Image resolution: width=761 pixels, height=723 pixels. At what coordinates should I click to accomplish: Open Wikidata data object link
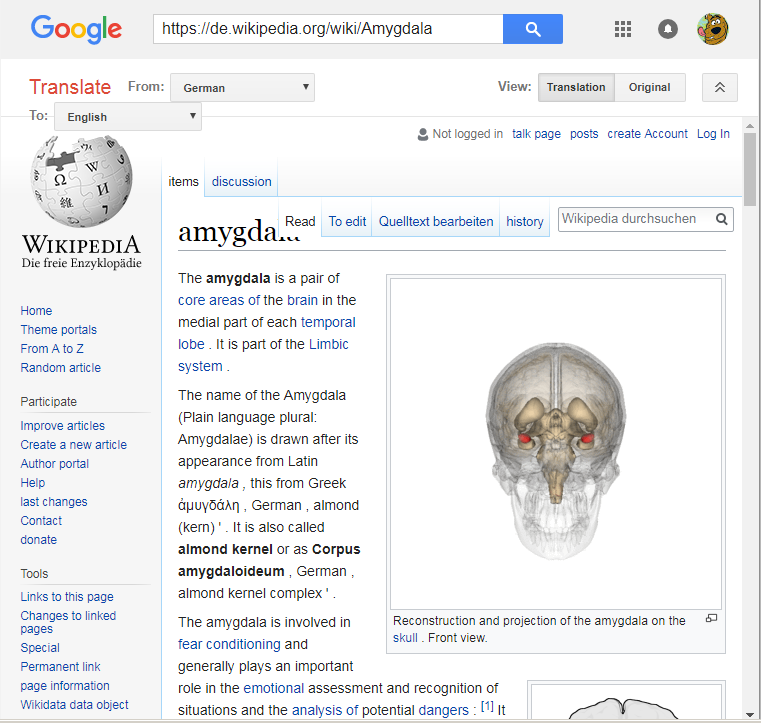coord(74,705)
